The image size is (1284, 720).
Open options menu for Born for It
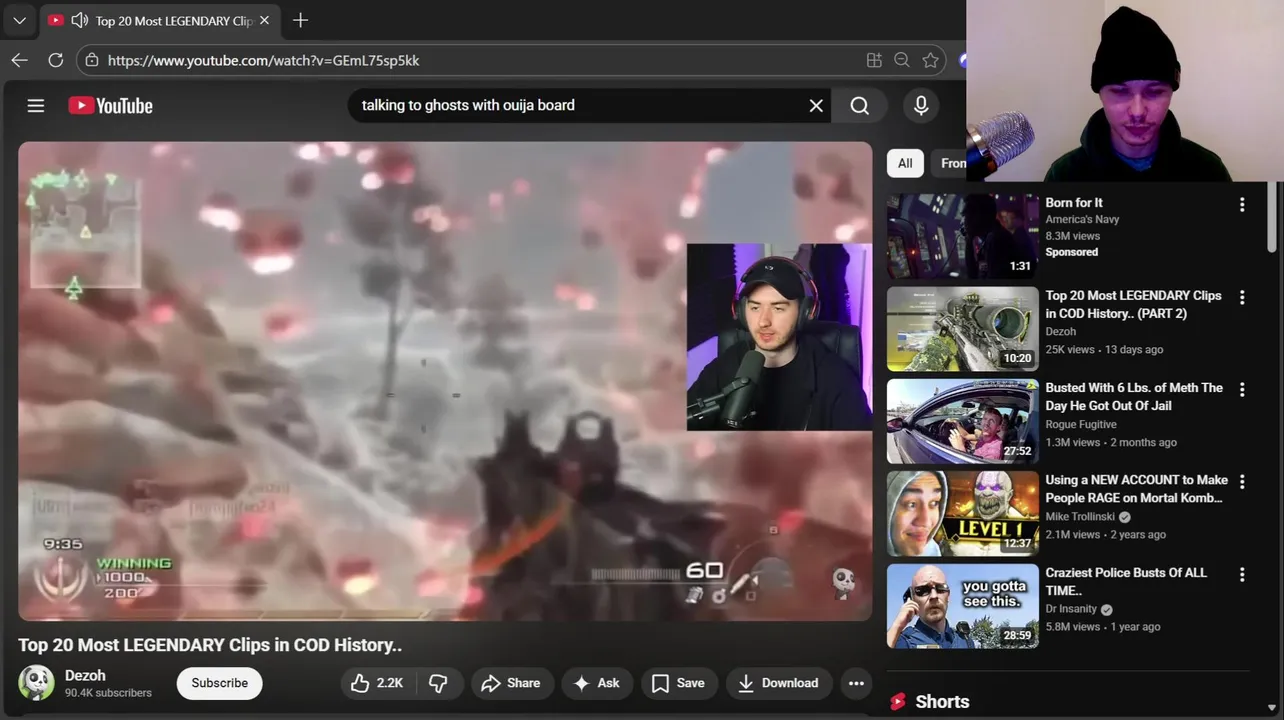tap(1242, 204)
